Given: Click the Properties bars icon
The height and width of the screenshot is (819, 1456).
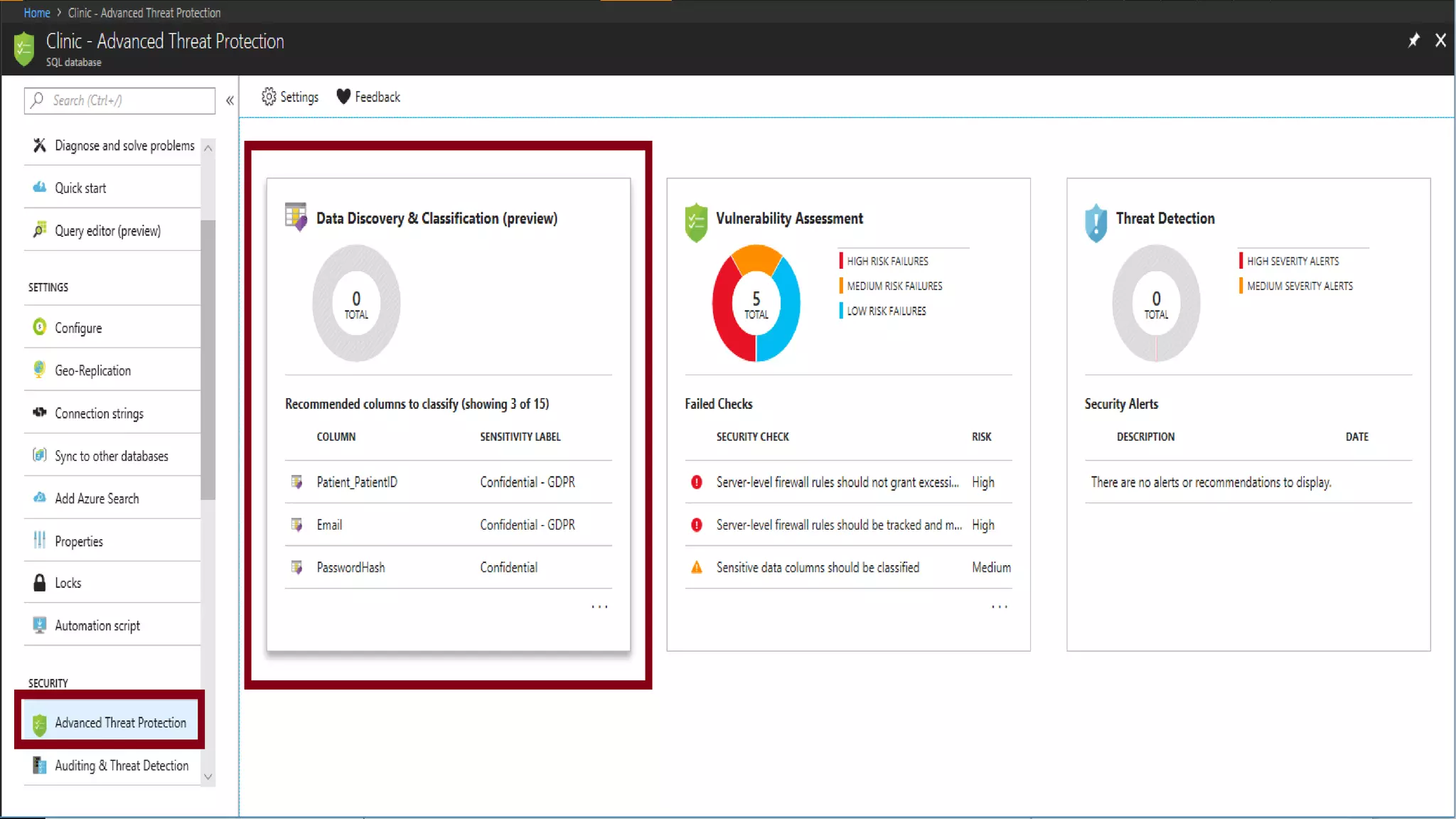Looking at the screenshot, I should click(x=40, y=540).
